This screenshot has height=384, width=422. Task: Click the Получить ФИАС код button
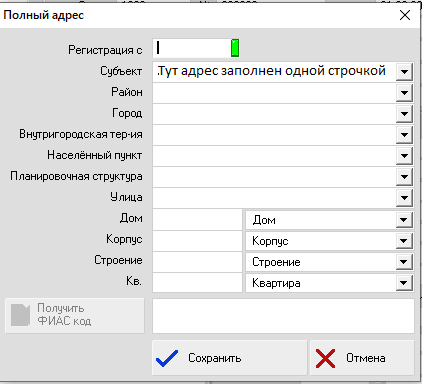click(75, 315)
